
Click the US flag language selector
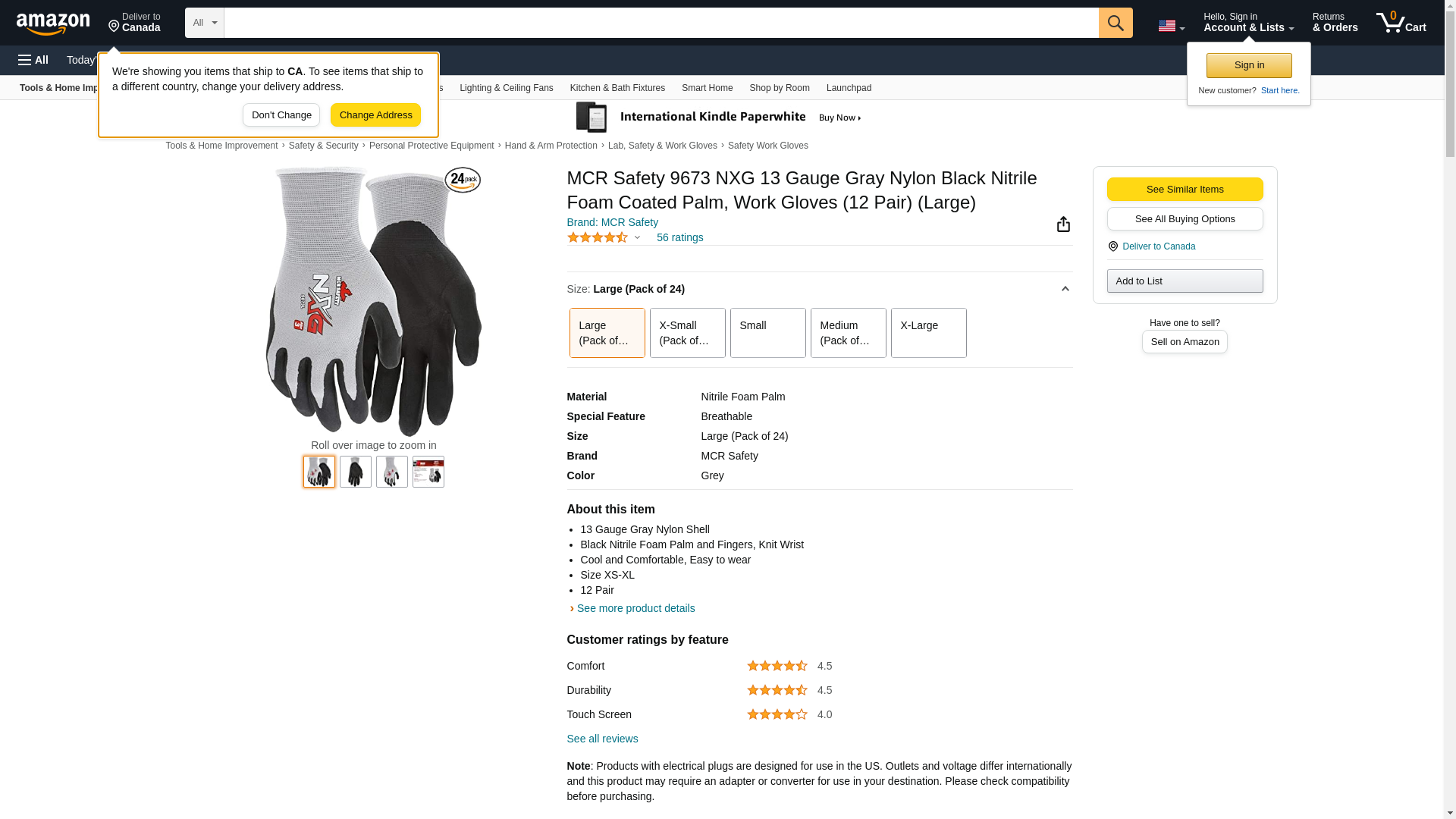[x=1171, y=26]
